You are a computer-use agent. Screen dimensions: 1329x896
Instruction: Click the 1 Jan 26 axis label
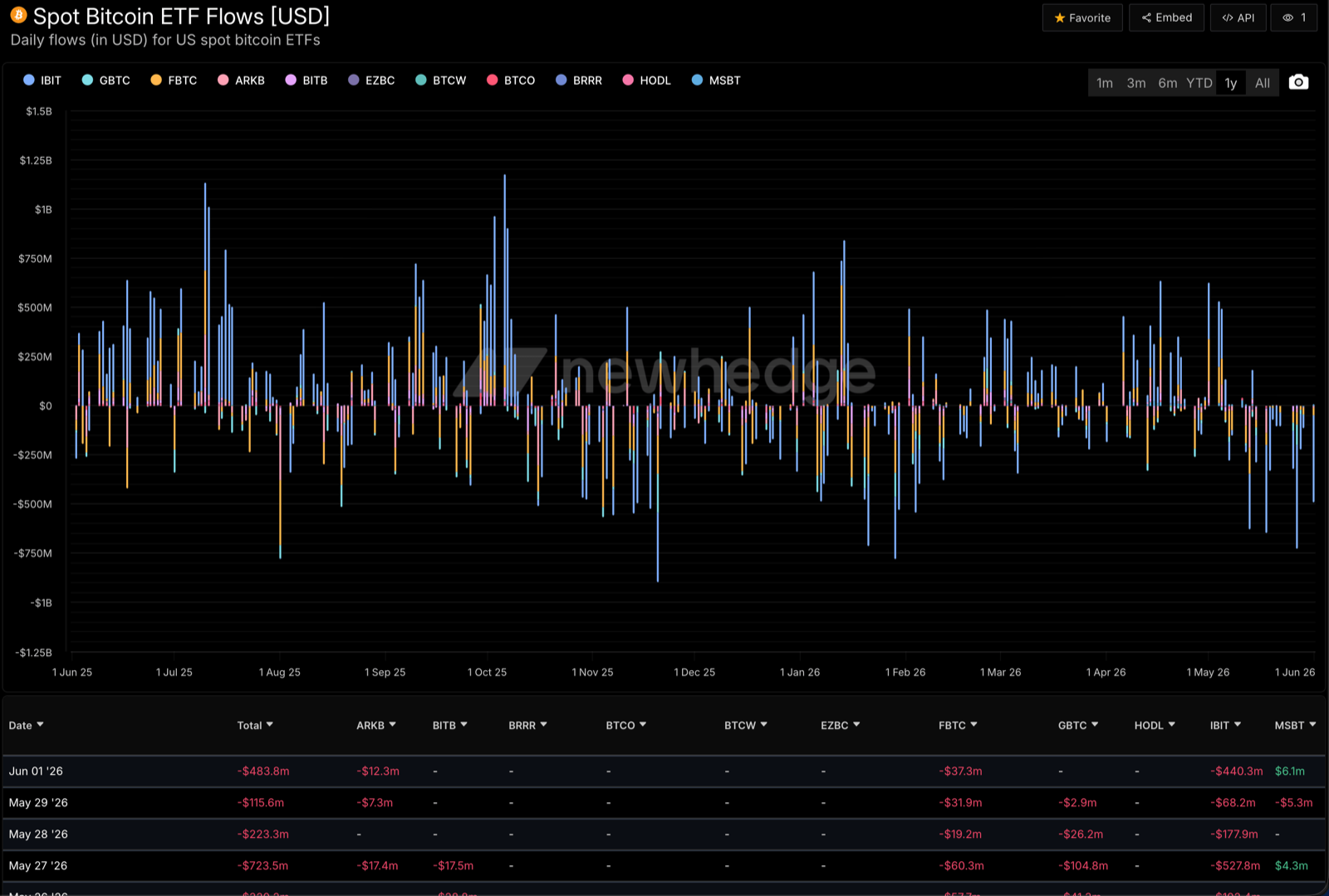pyautogui.click(x=800, y=673)
